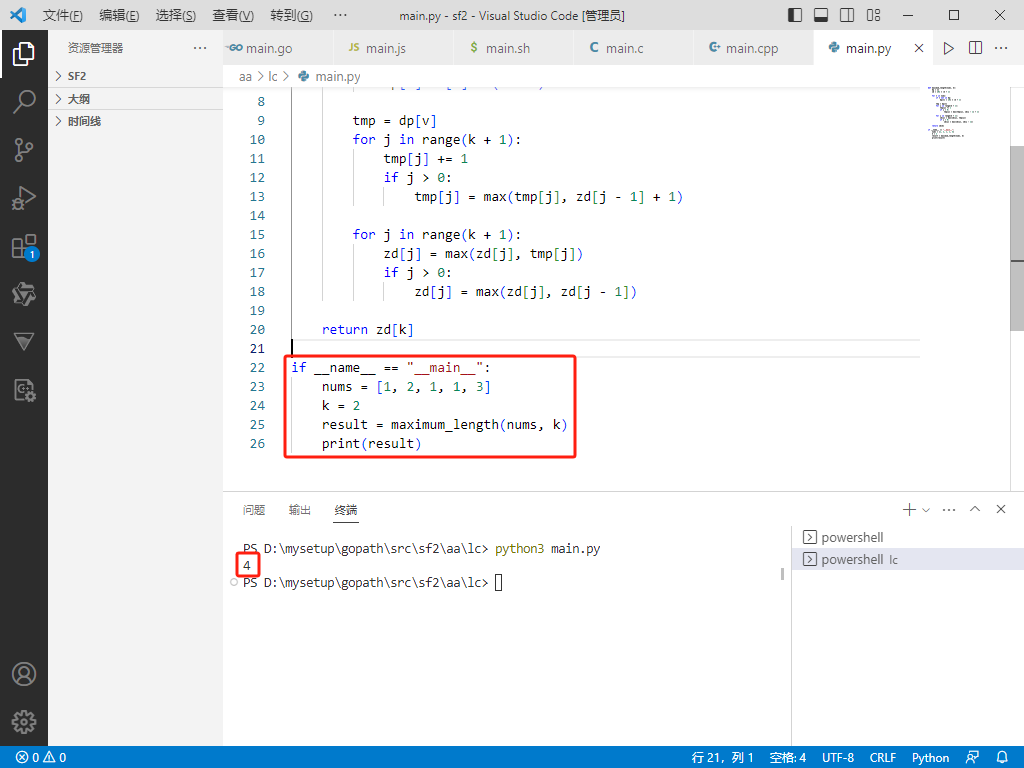Expand the 大纲 outline section

(x=78, y=99)
